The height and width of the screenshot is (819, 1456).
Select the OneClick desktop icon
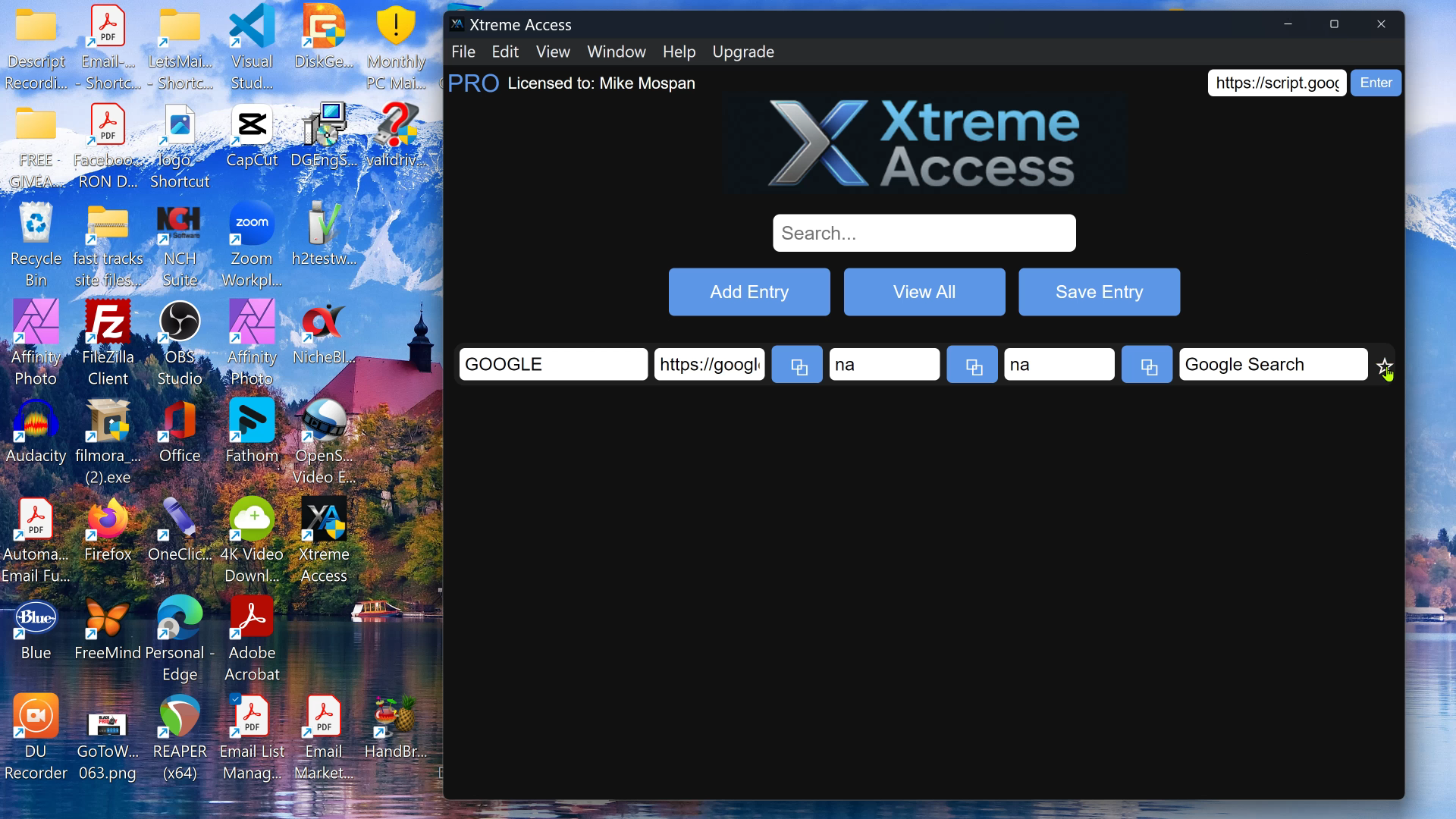click(180, 529)
